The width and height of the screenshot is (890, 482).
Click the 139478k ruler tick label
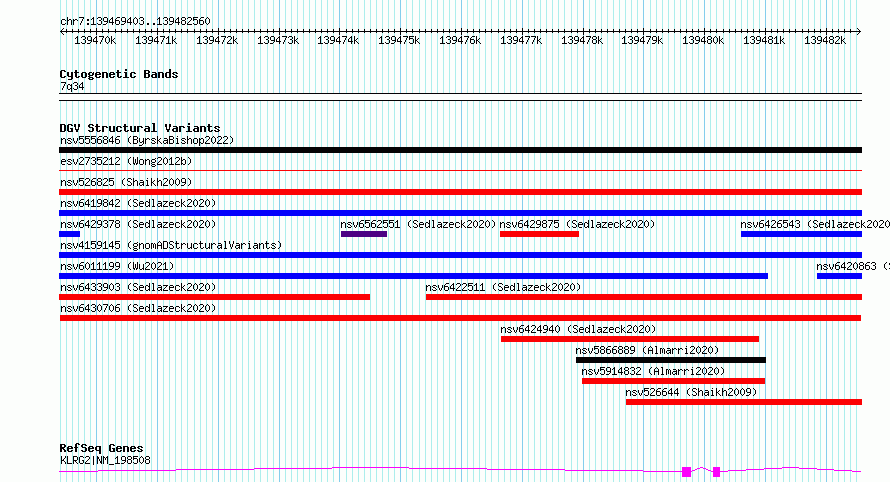tap(582, 40)
